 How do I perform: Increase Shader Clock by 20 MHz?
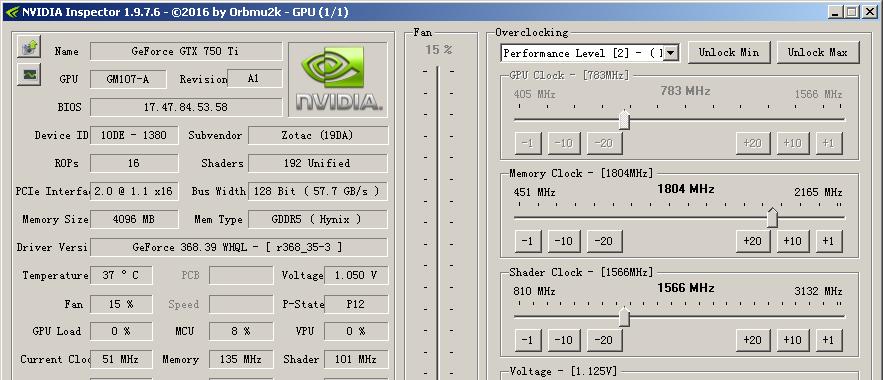click(752, 340)
